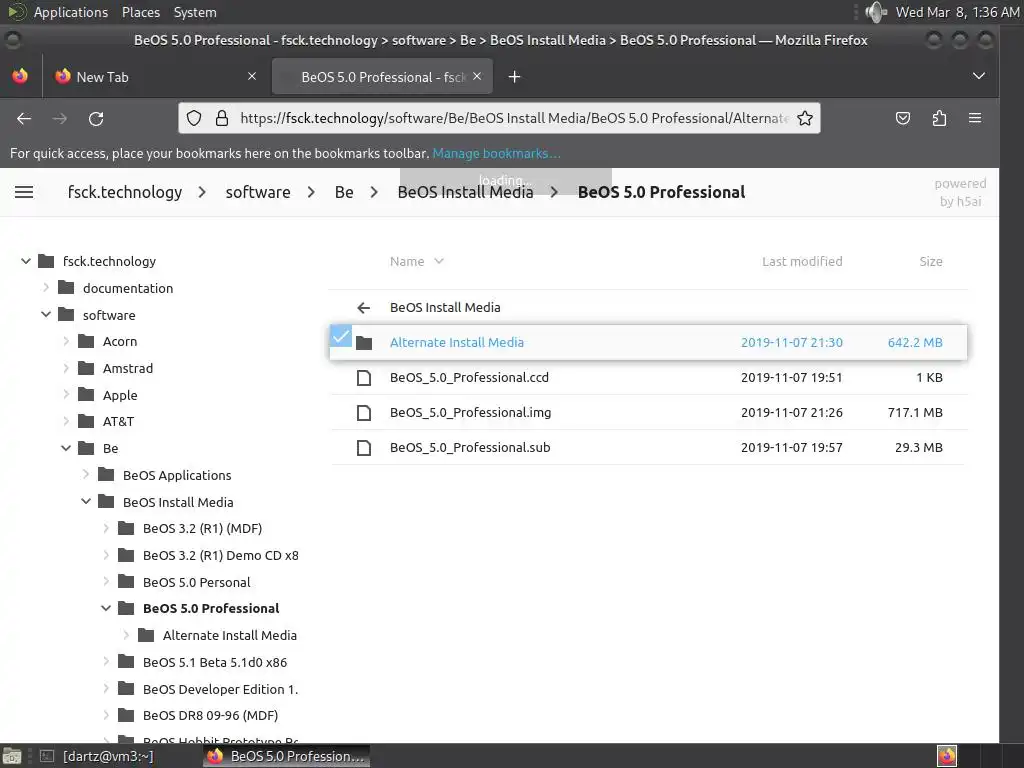Click the Apple folder icon in tree
This screenshot has height=768, width=1024.
pyautogui.click(x=86, y=395)
